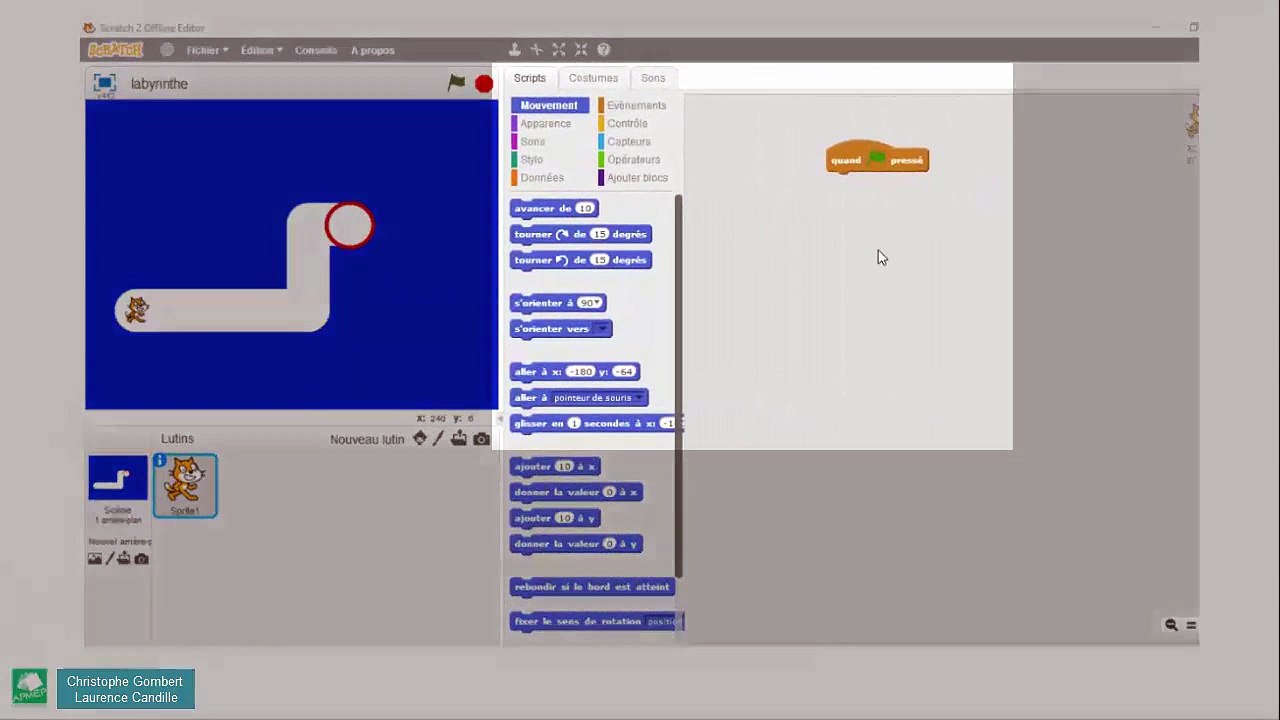
Task: Take a new backdrop photo with camera
Action: [x=141, y=559]
